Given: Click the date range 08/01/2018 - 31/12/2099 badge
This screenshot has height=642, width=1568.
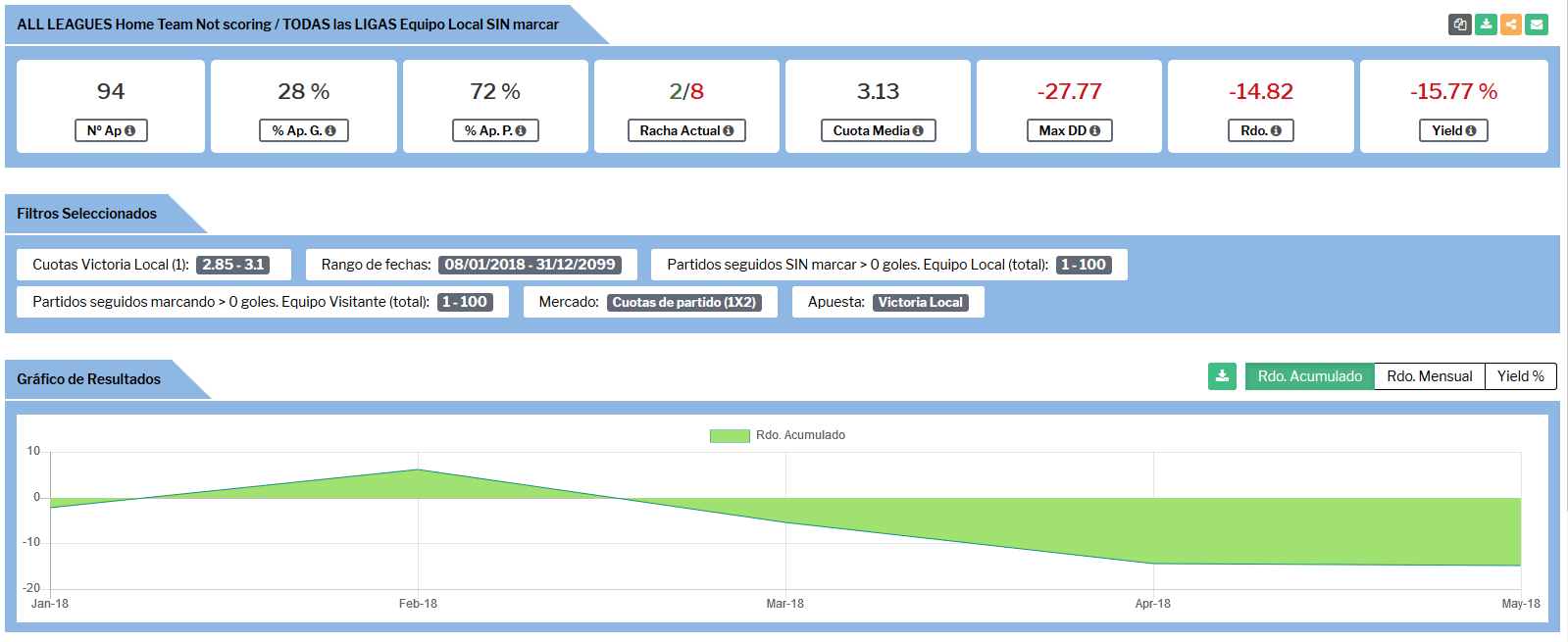Looking at the screenshot, I should [x=530, y=265].
